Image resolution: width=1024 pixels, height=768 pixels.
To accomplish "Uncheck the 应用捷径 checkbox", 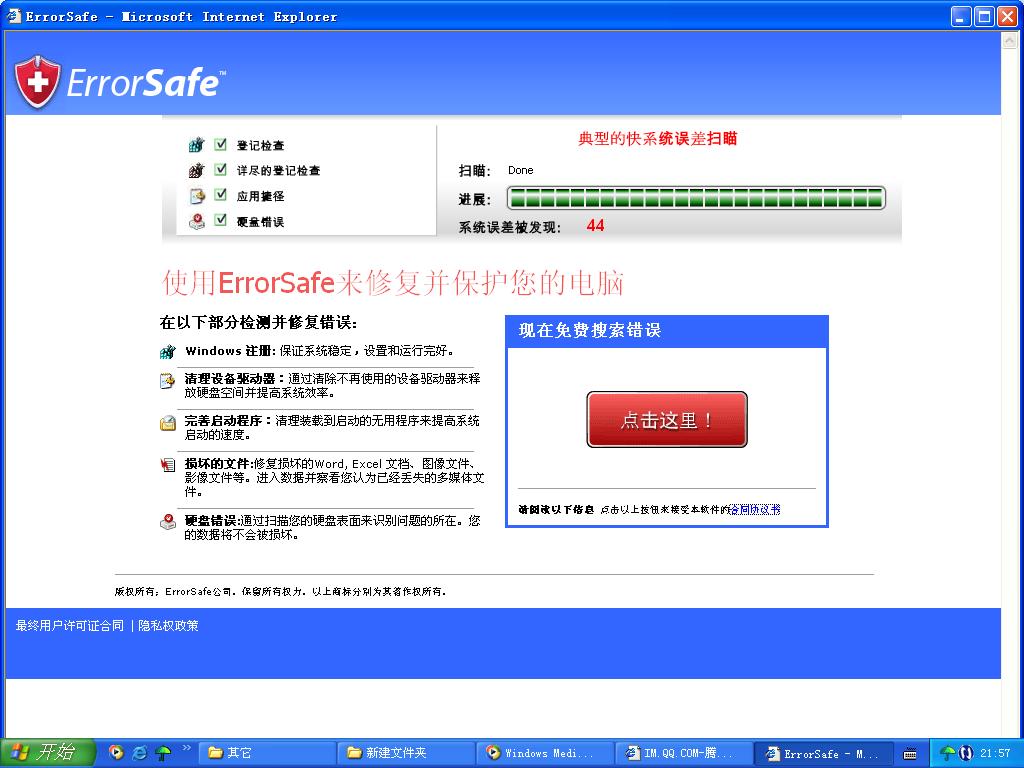I will (x=221, y=195).
